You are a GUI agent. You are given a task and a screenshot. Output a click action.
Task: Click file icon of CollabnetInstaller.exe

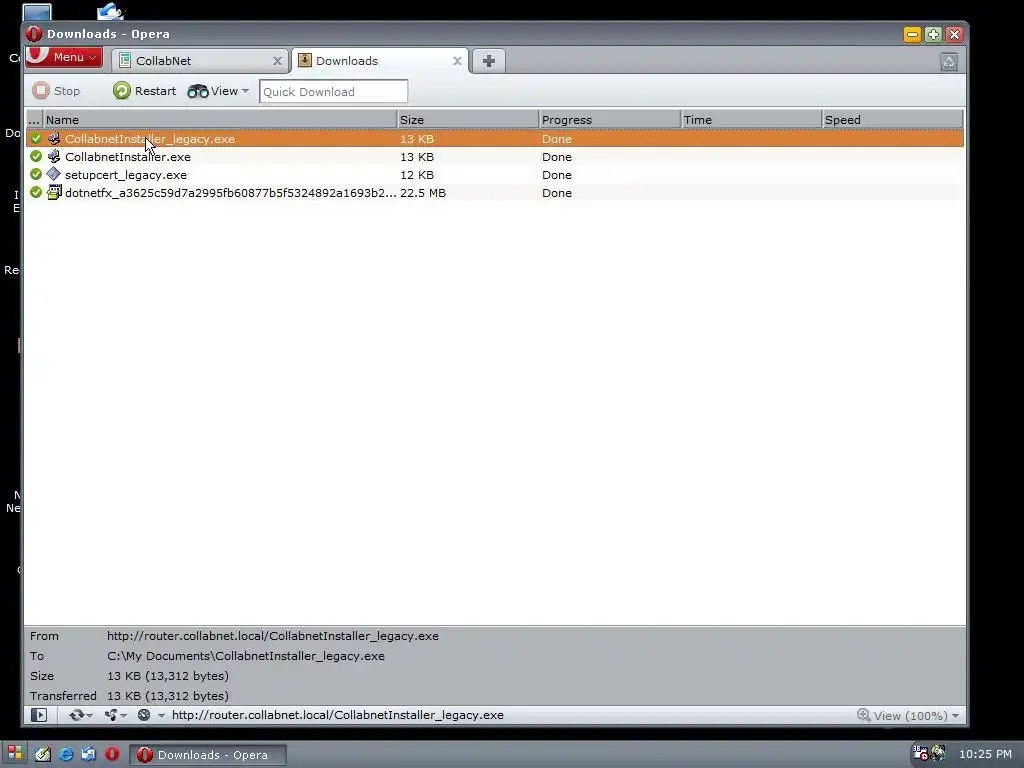click(54, 156)
